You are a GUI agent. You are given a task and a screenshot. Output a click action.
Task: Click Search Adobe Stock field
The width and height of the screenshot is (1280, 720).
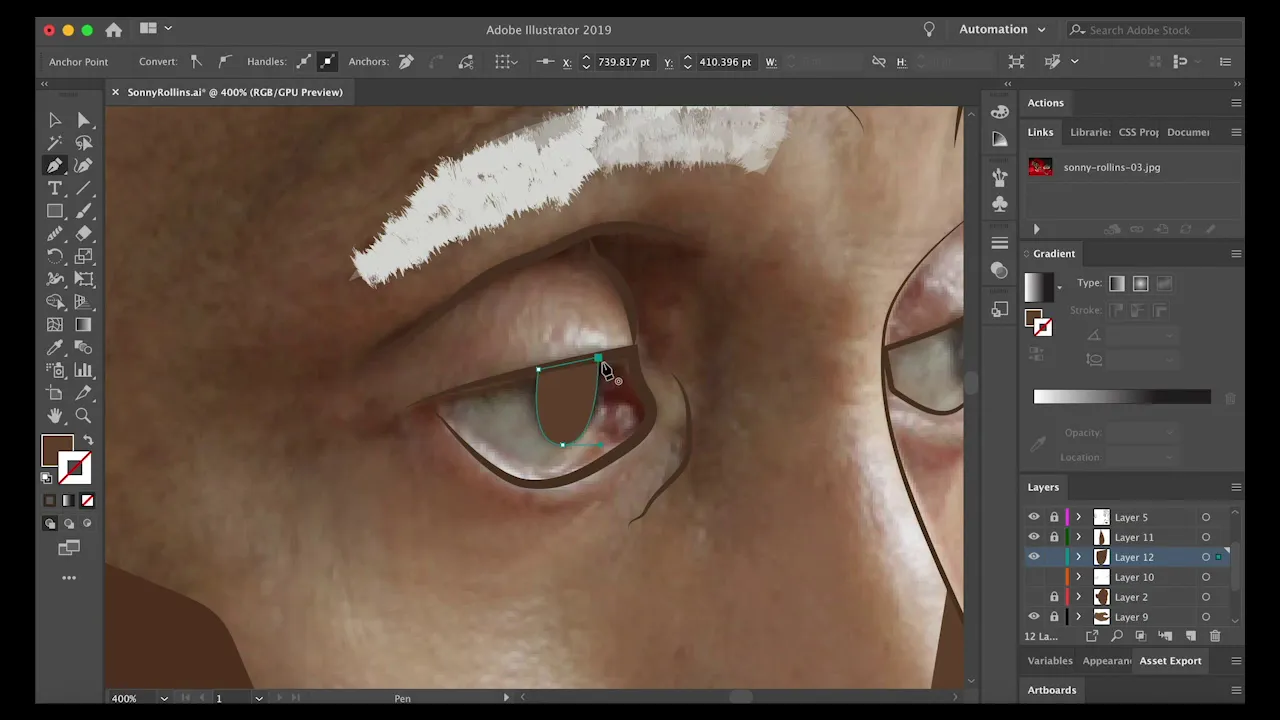(1155, 30)
